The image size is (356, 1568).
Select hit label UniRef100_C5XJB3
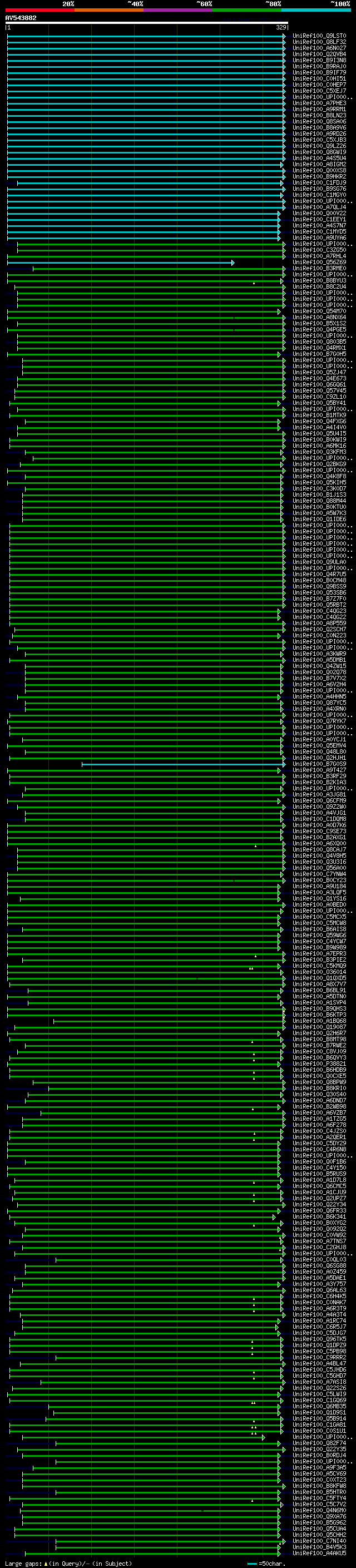[319, 140]
